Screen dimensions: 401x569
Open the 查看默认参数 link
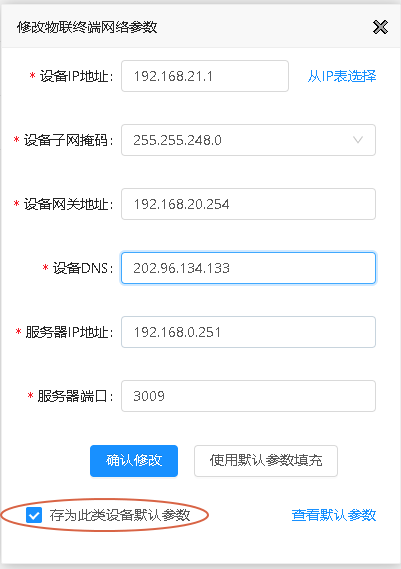pyautogui.click(x=334, y=515)
